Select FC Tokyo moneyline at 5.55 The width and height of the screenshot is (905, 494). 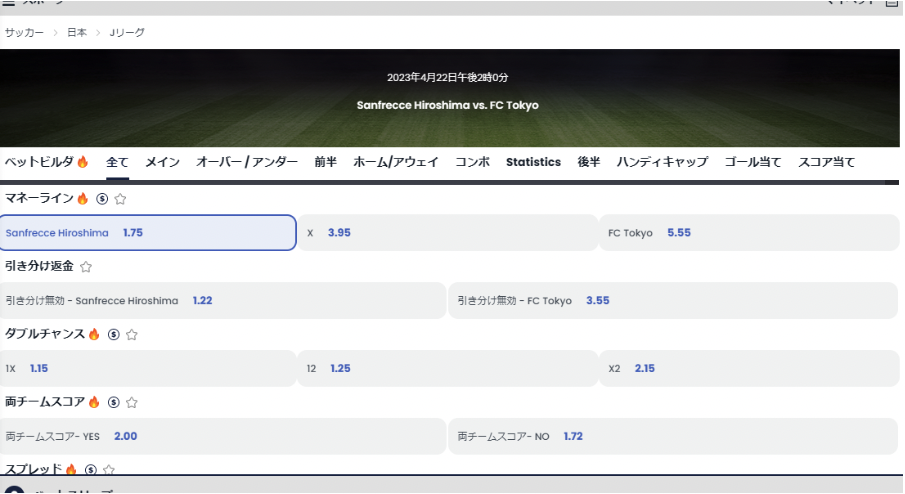(749, 233)
